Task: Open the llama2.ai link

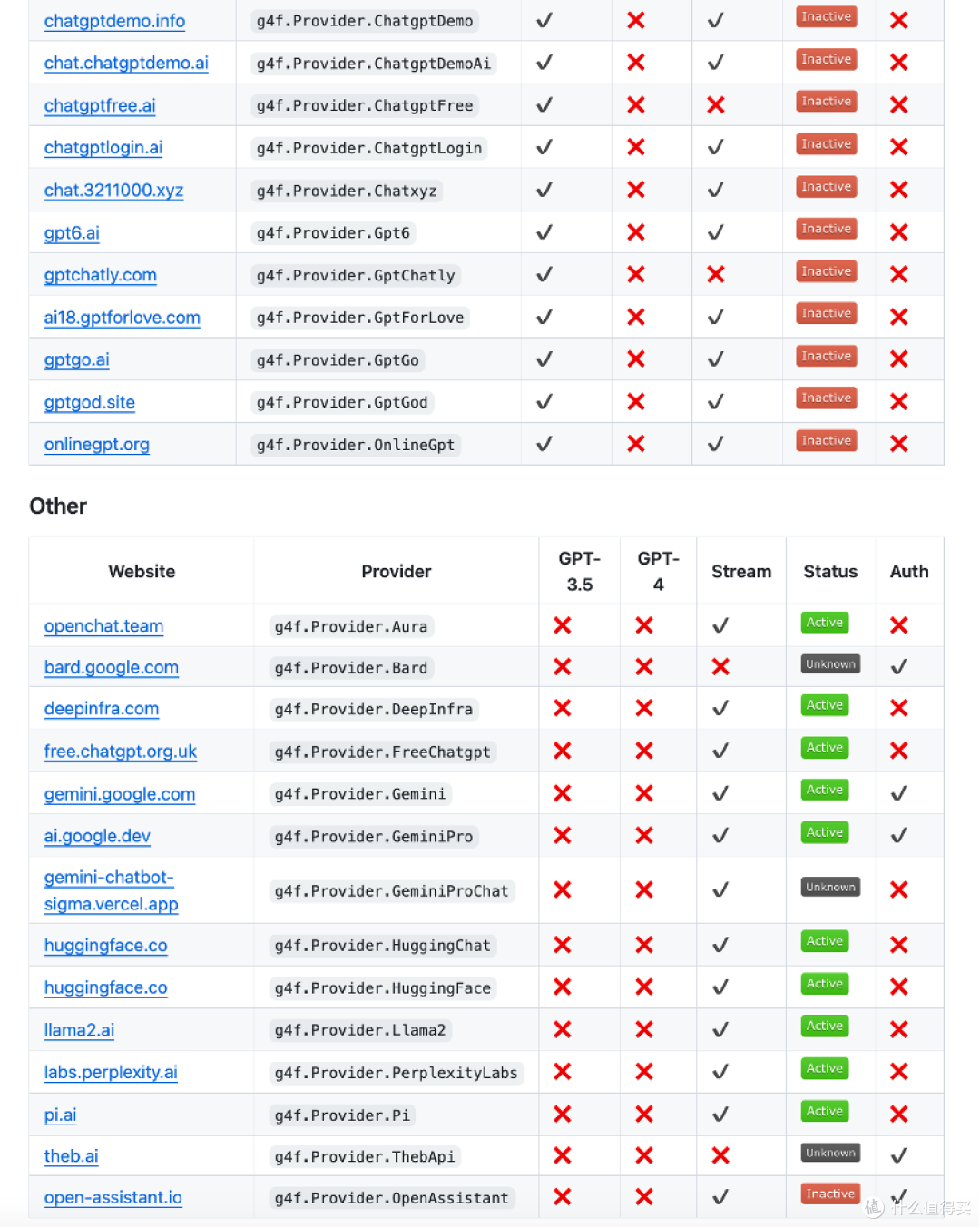Action: pyautogui.click(x=79, y=1030)
